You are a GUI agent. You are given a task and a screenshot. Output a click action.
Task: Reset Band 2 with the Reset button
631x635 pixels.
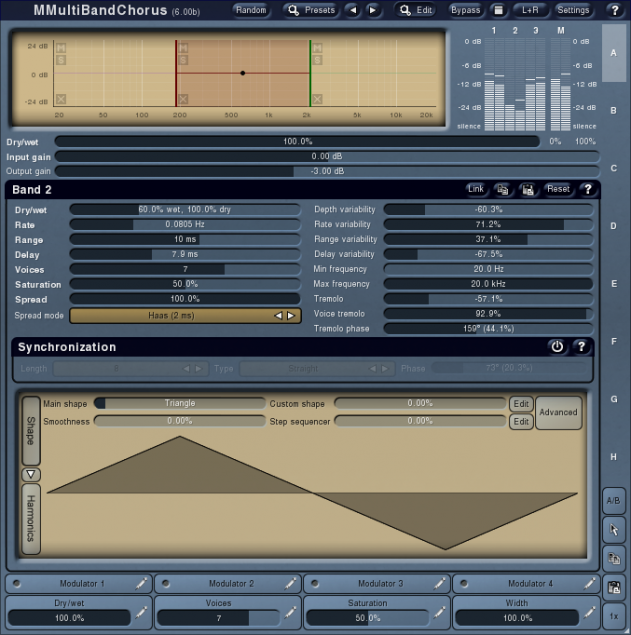pos(558,189)
